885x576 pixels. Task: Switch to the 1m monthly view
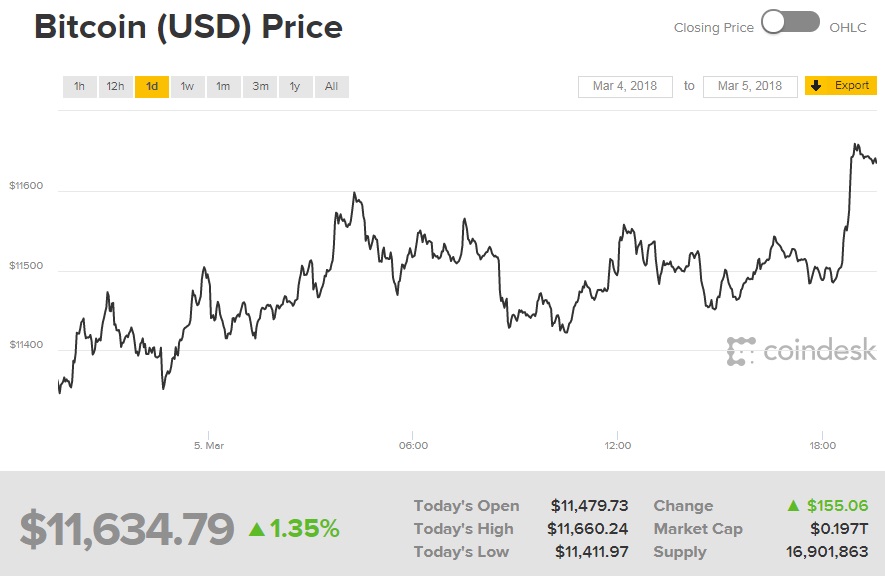coord(223,86)
